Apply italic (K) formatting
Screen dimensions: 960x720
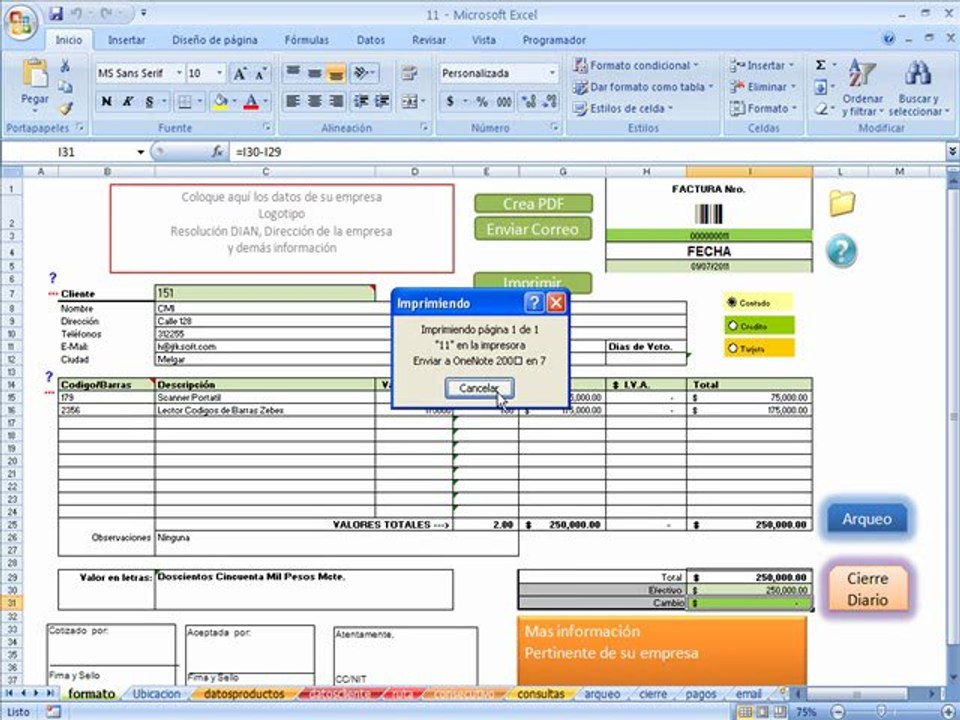pyautogui.click(x=127, y=102)
